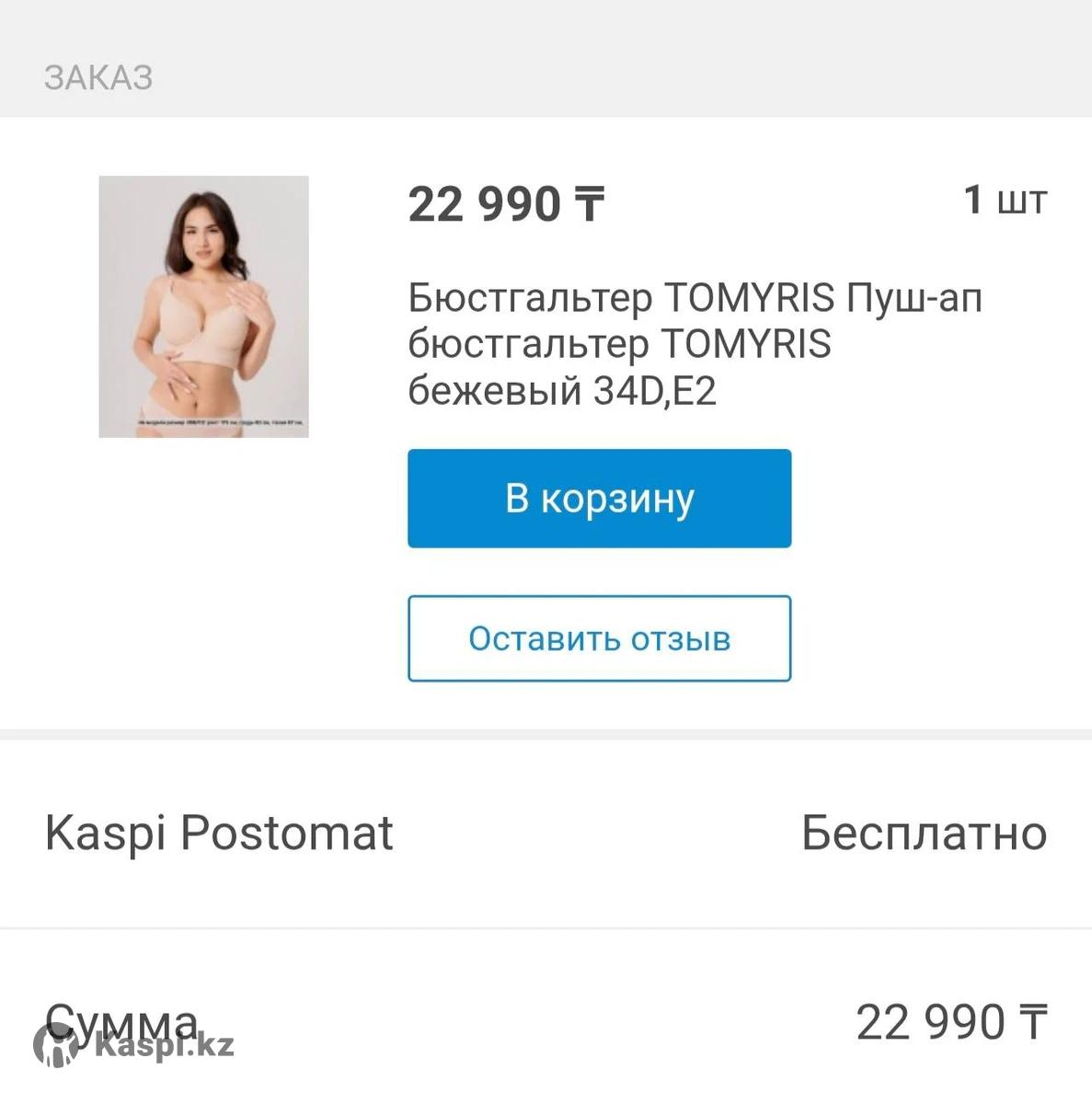Open the first line of the product title
This screenshot has height=1104, width=1092.
tap(695, 297)
